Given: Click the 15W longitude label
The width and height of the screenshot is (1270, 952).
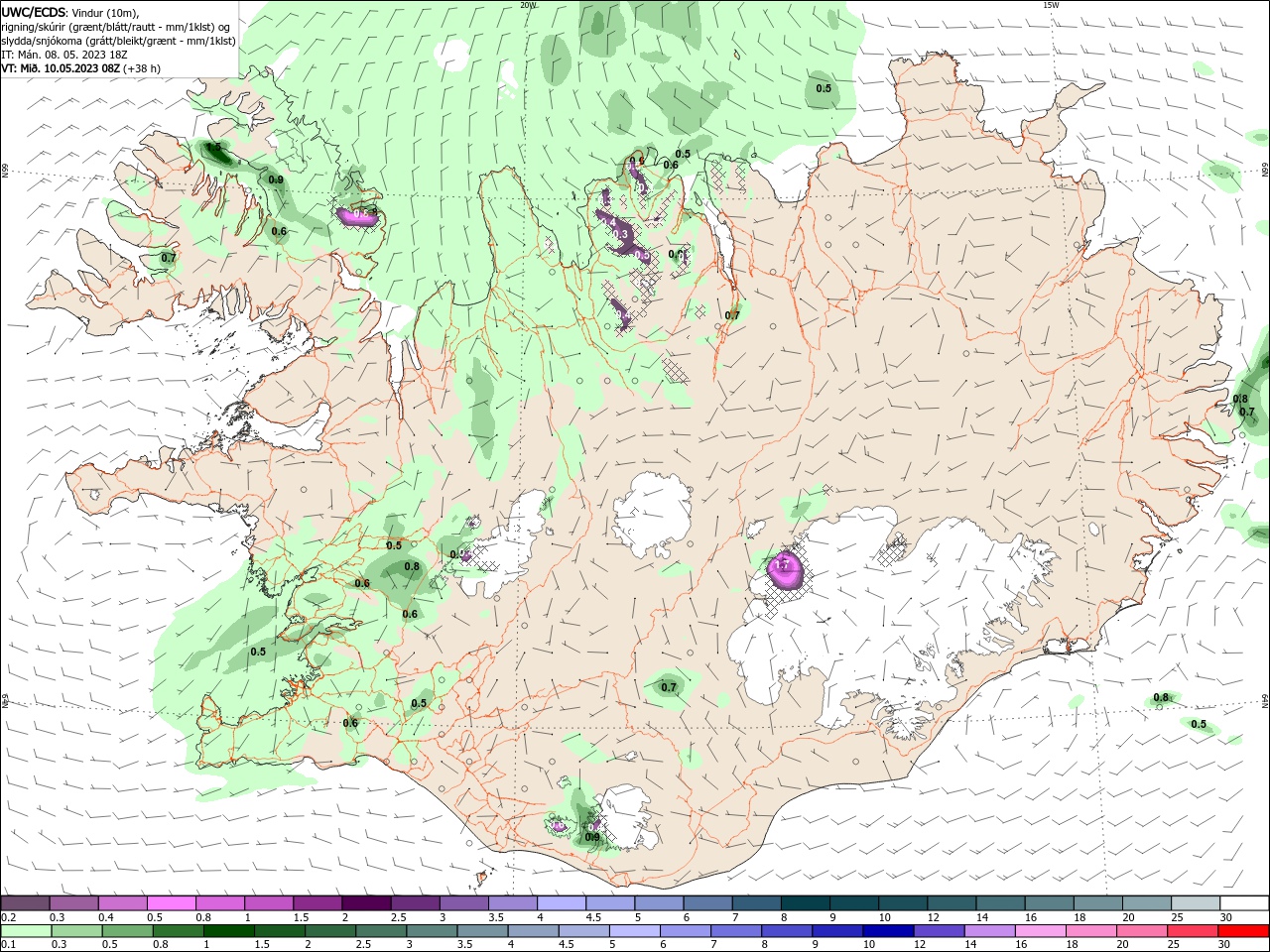Looking at the screenshot, I should click(1051, 5).
